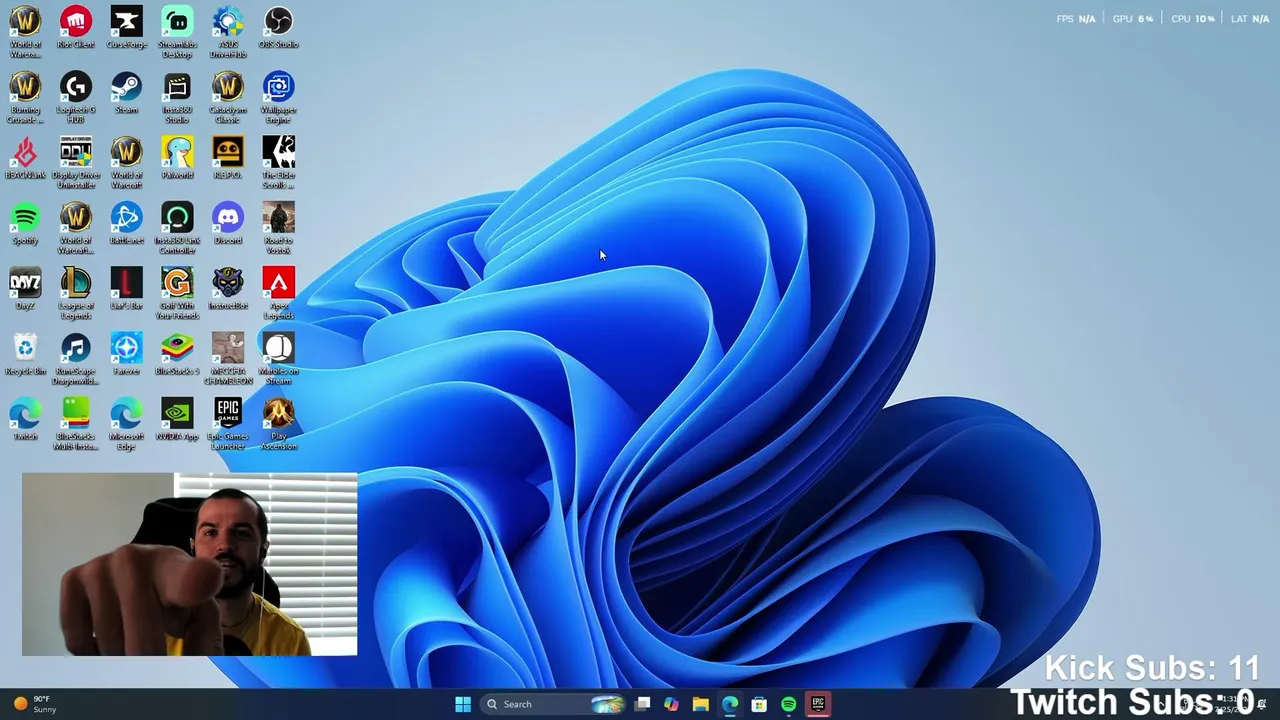Screen dimensions: 1280x720
Task: Select the Steam desktop shortcut
Action: [126, 93]
